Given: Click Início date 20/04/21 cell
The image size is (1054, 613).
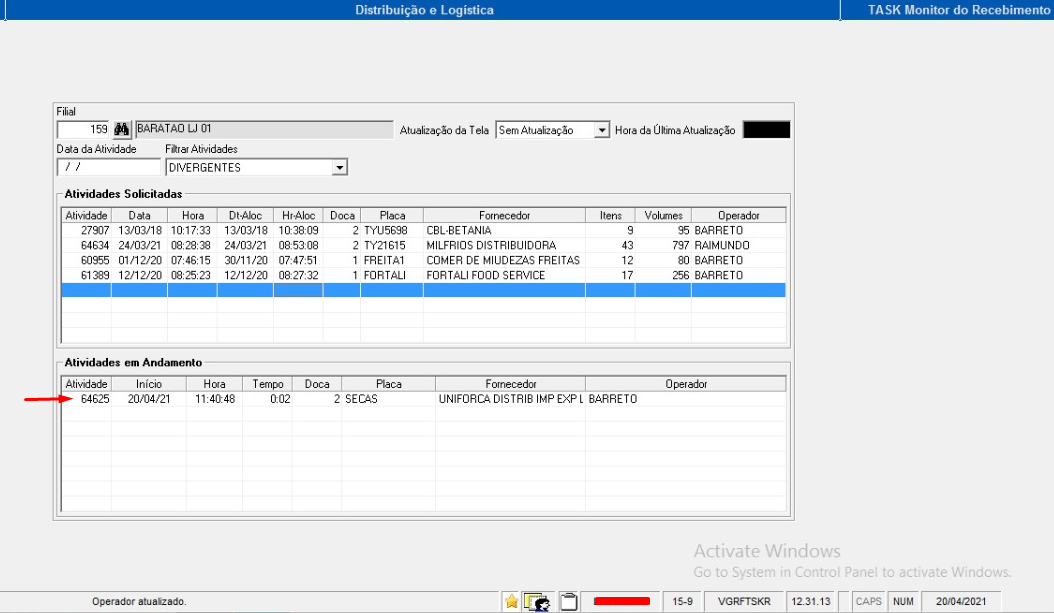Looking at the screenshot, I should pyautogui.click(x=149, y=399).
